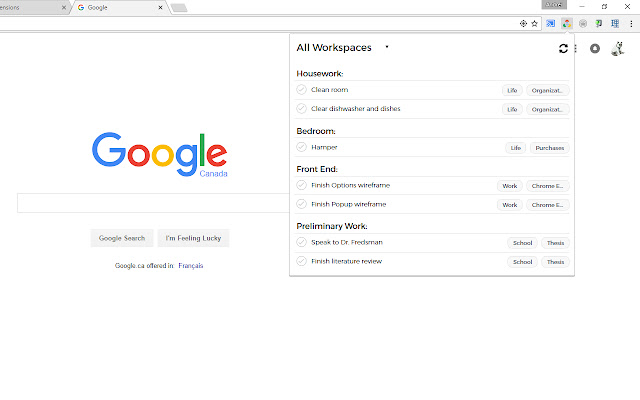Select the Preliminary Work section heading
This screenshot has width=640, height=400.
[332, 226]
